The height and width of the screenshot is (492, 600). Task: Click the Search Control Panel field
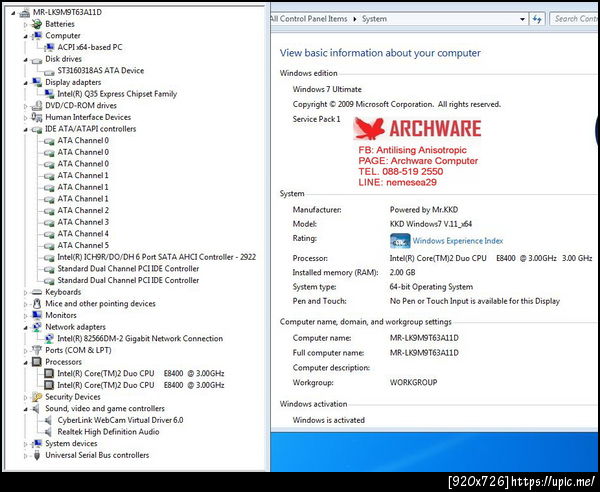(574, 19)
